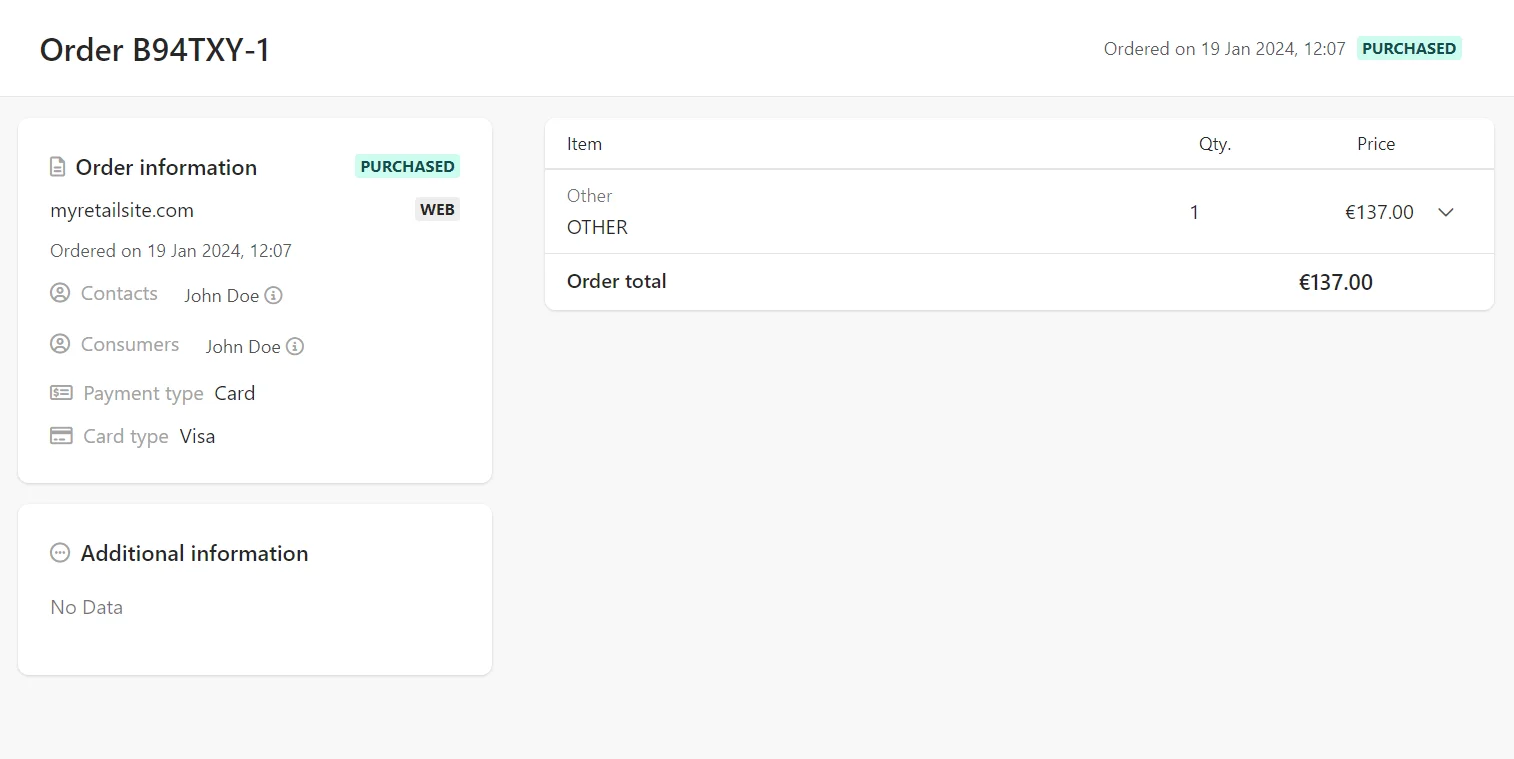Viewport: 1514px width, 759px height.
Task: Click the order date in Order information card
Action: [171, 251]
